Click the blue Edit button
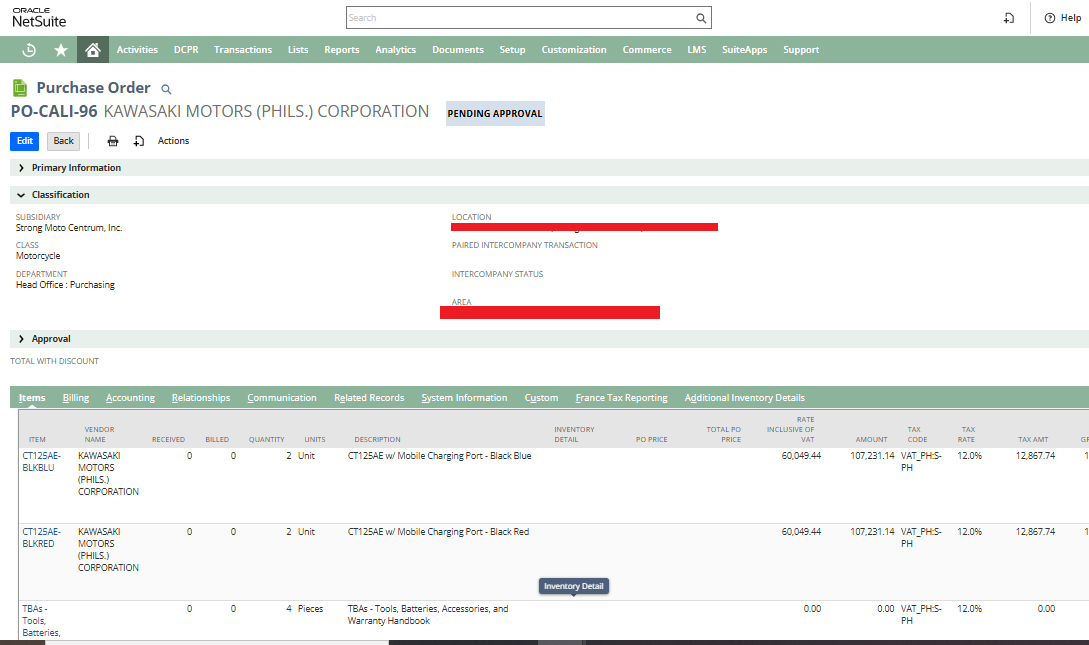The height and width of the screenshot is (645, 1089). pos(24,141)
